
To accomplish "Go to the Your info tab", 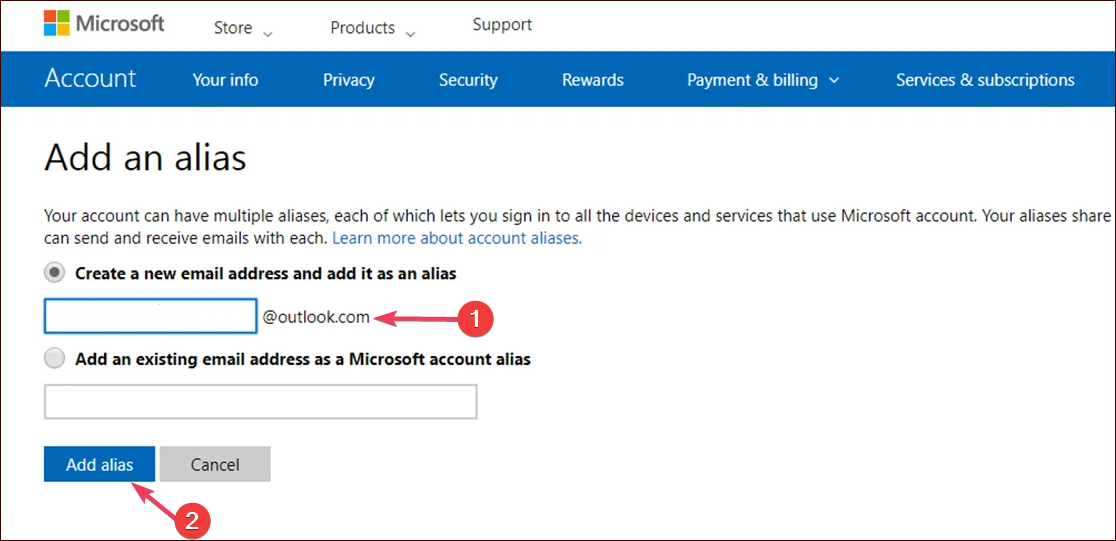I will [225, 80].
